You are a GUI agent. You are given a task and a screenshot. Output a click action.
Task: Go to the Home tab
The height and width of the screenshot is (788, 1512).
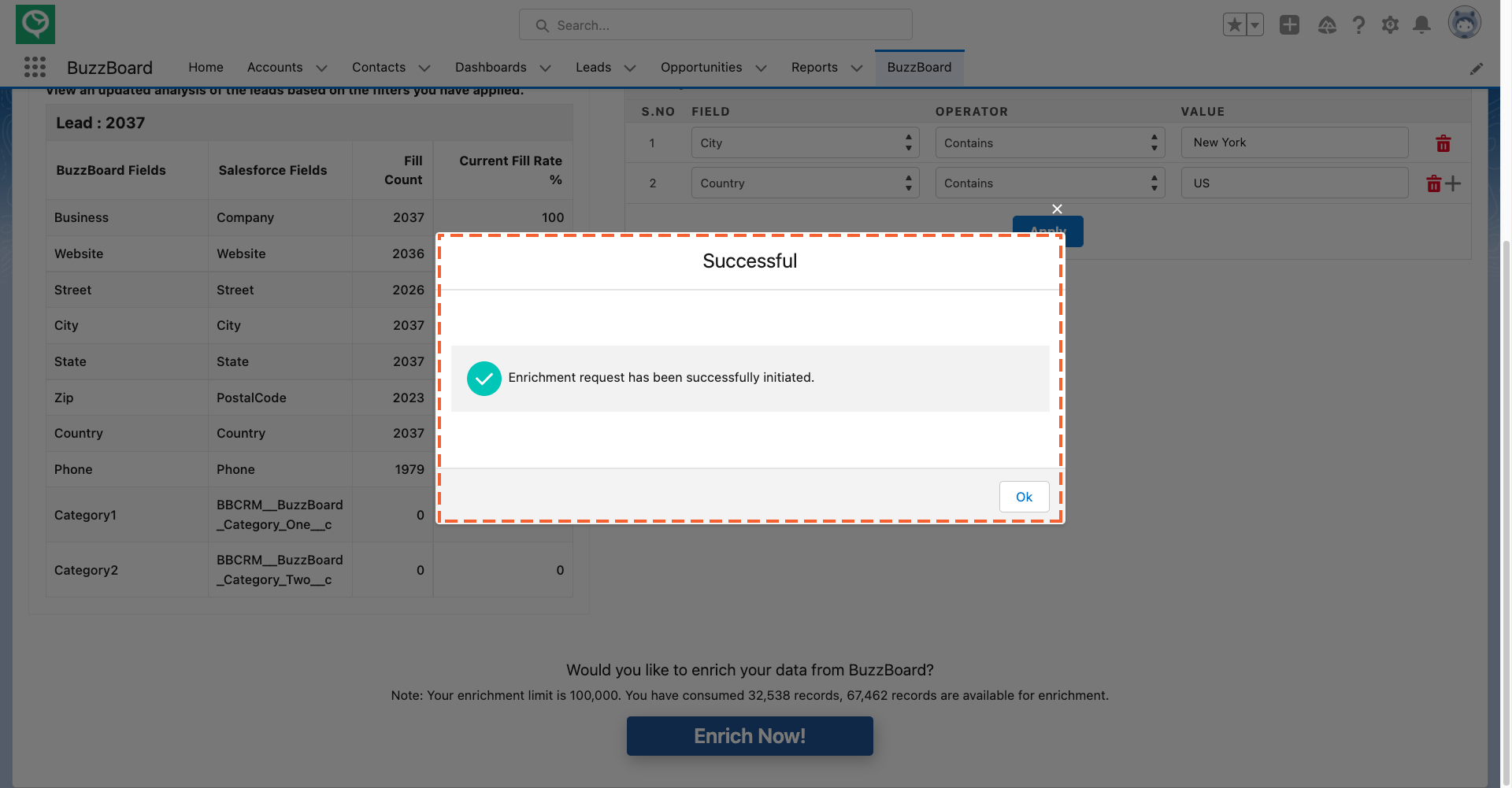pos(206,68)
